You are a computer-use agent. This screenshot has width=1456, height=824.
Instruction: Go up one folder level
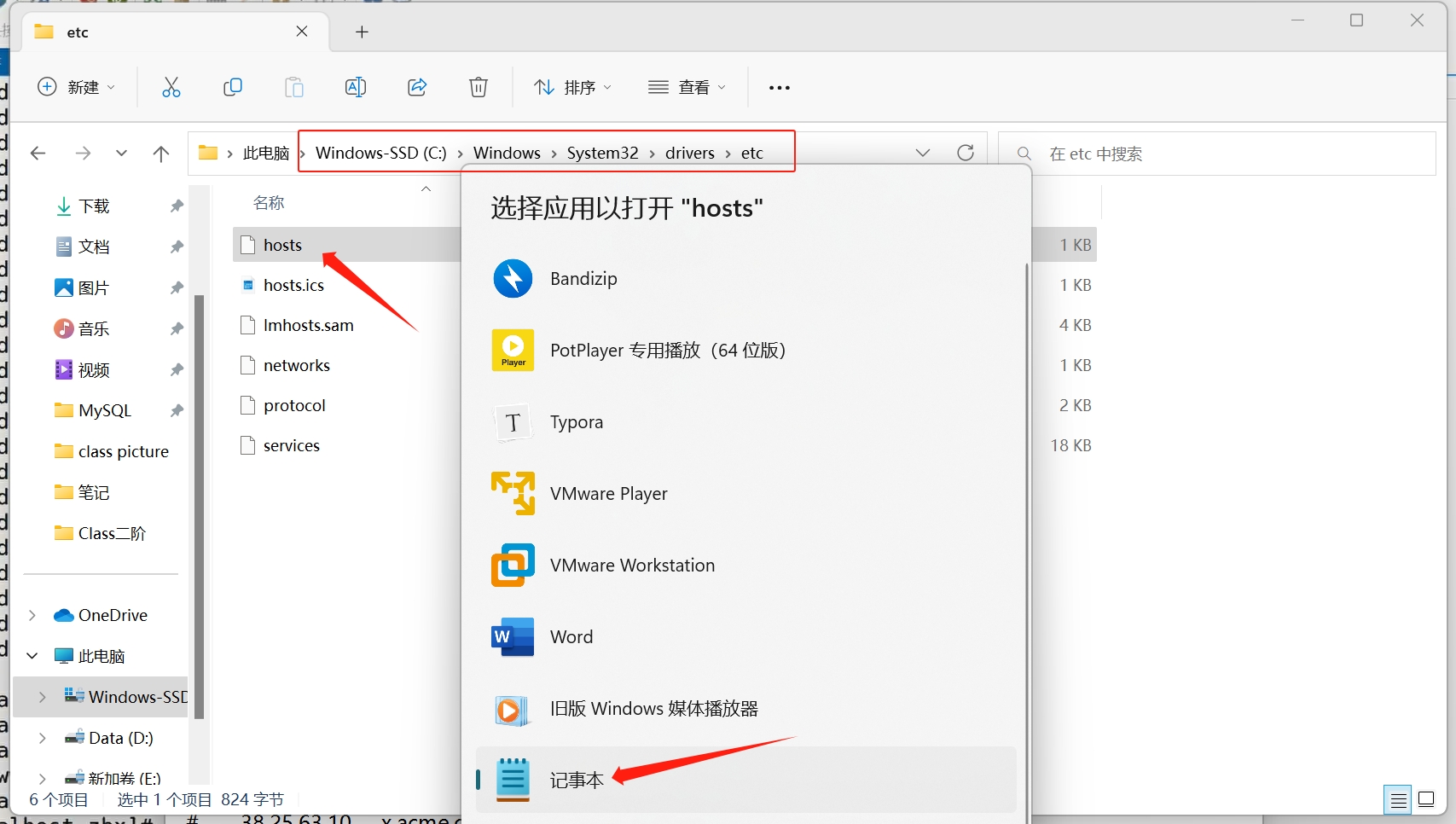tap(160, 154)
